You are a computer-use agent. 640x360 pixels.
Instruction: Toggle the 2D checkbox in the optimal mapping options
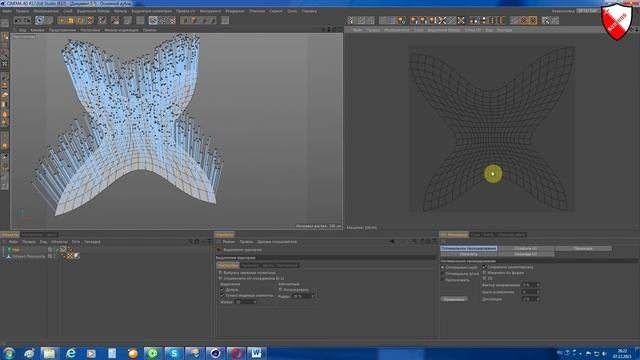tap(484, 278)
